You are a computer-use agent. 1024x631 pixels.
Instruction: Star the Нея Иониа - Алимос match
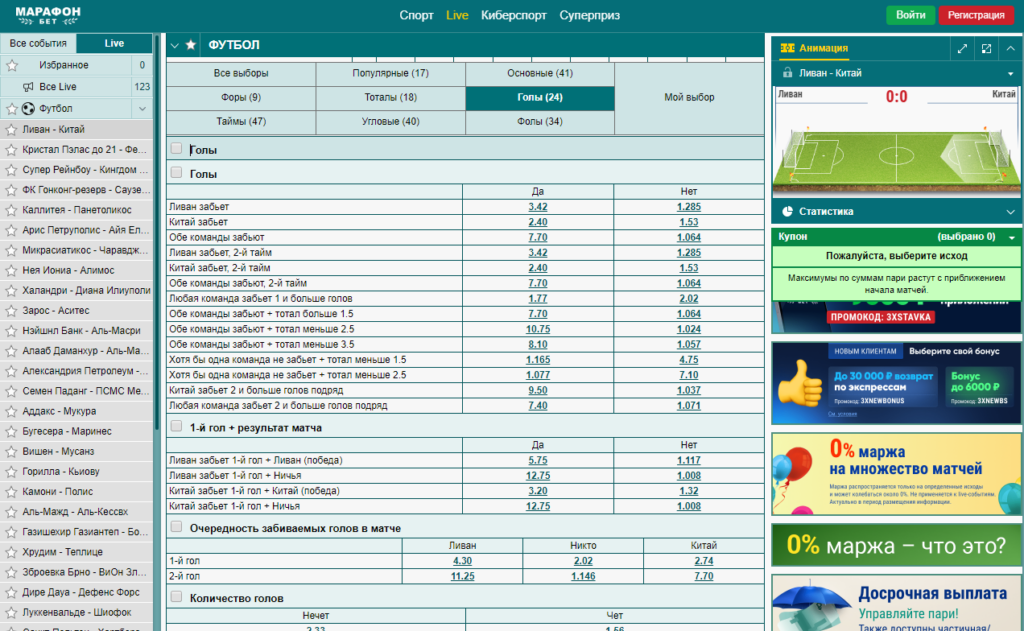[10, 270]
